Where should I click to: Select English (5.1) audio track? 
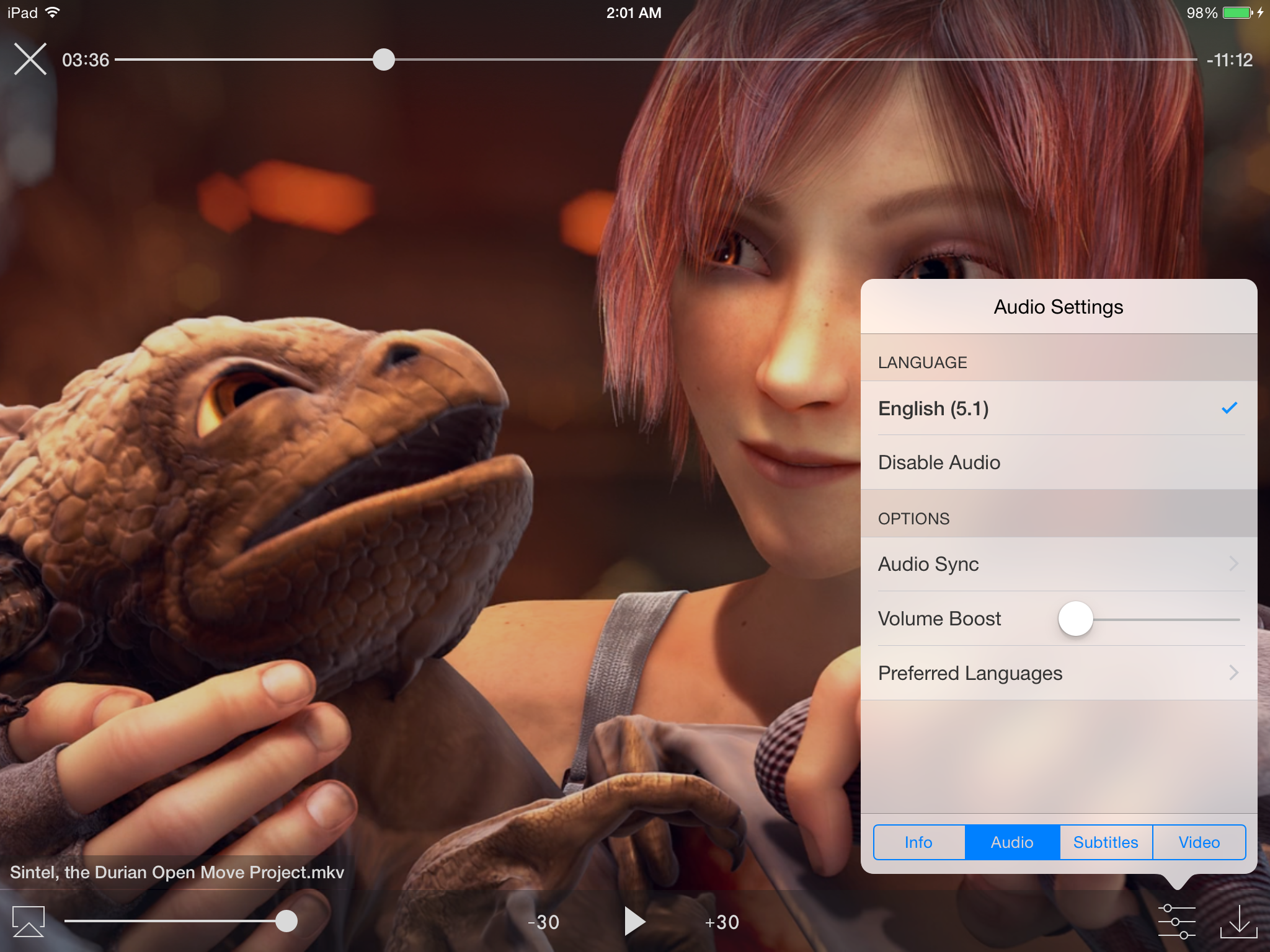[x=933, y=408]
